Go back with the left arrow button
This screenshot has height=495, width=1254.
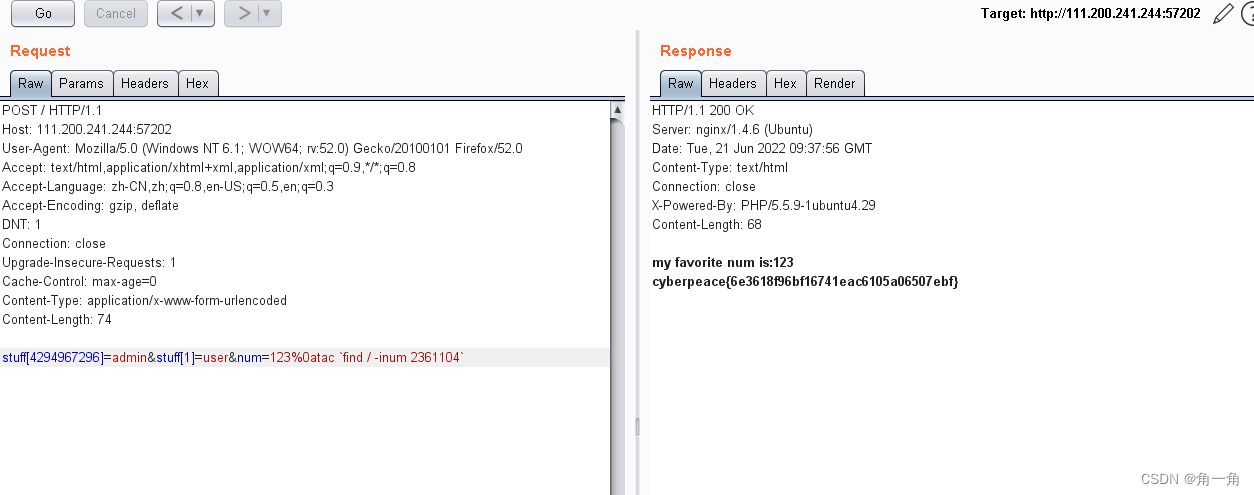point(175,14)
